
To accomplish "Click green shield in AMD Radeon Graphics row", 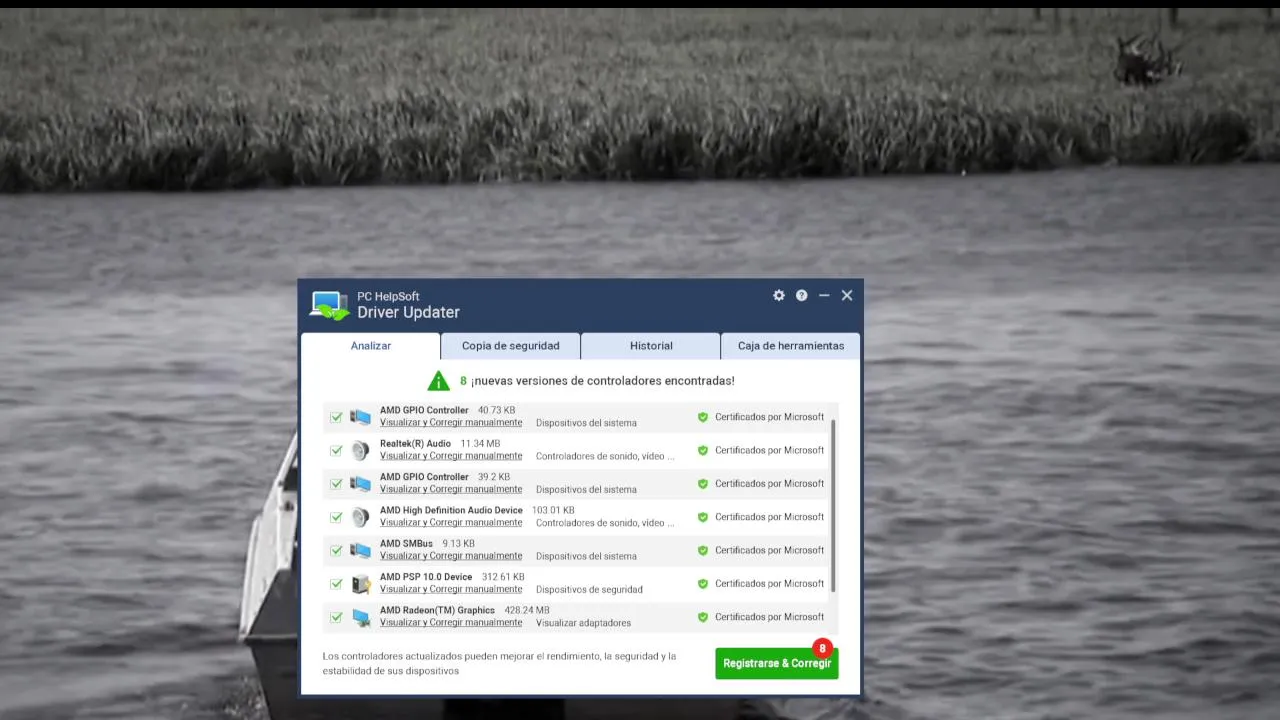I will [703, 617].
